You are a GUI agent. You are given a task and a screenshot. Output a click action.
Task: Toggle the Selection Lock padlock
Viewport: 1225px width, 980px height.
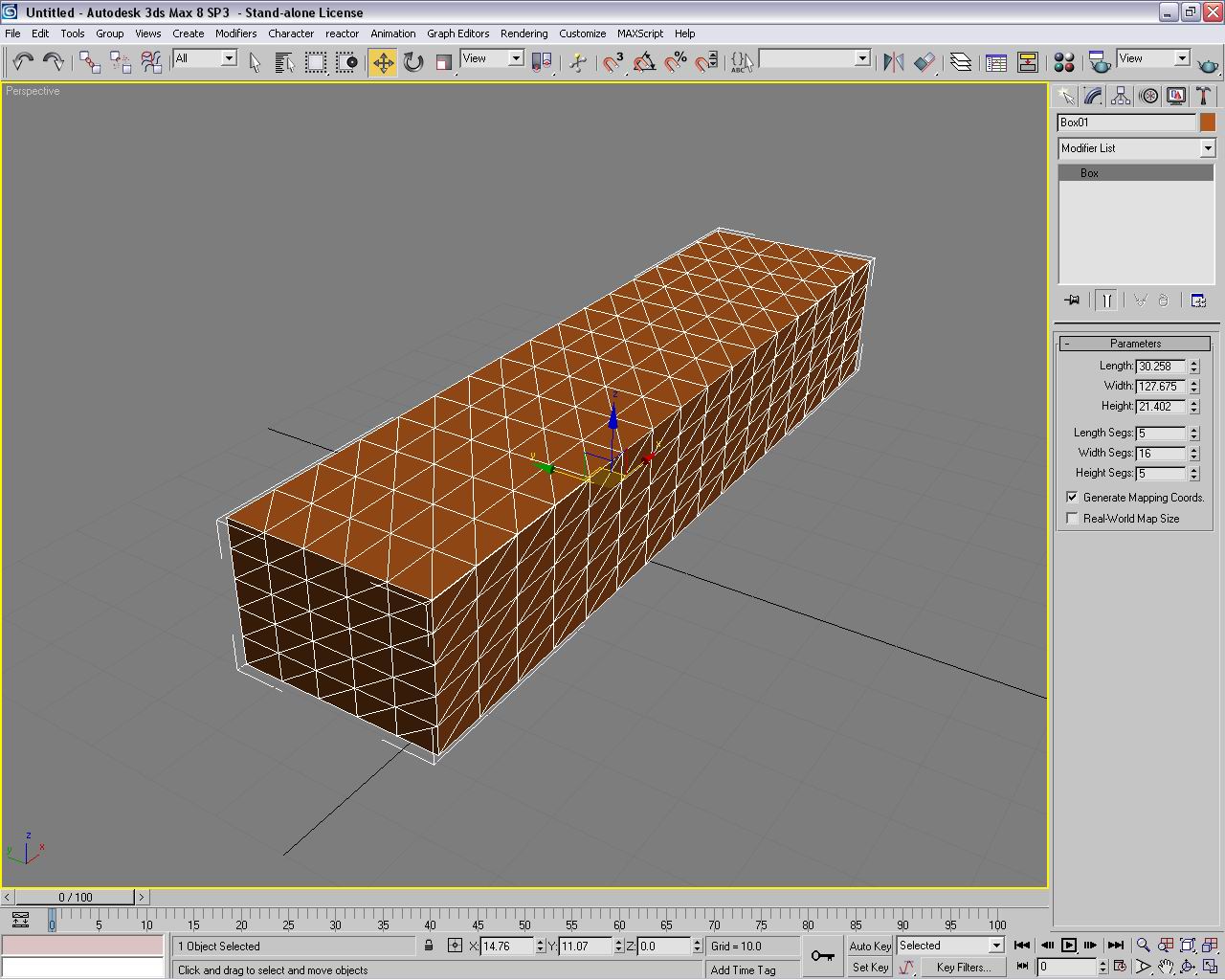point(429,946)
